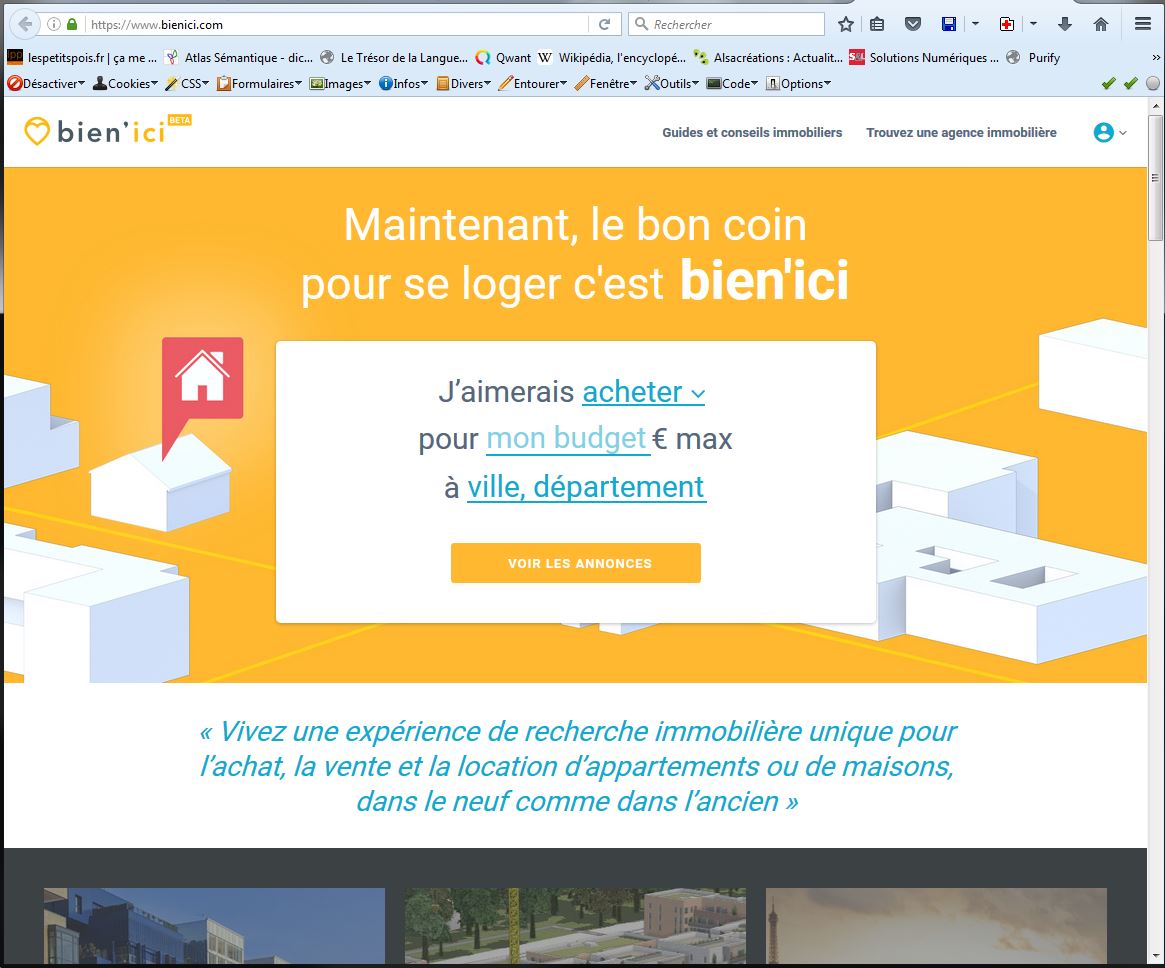Click Trouvez une agence immobilière link
Screen dimensions: 1165x968
961,132
